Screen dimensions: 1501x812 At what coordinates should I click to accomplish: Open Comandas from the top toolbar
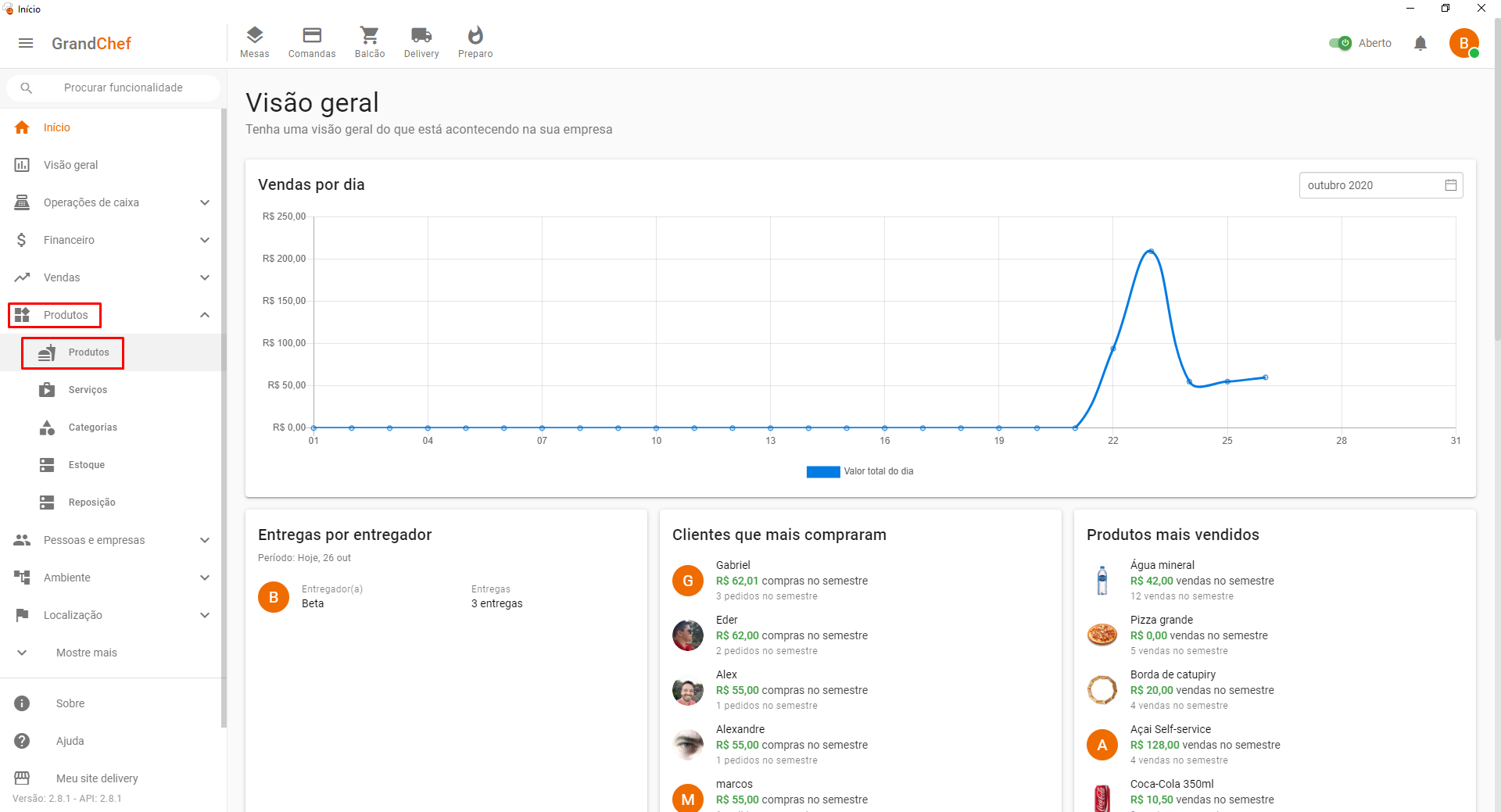(x=311, y=42)
